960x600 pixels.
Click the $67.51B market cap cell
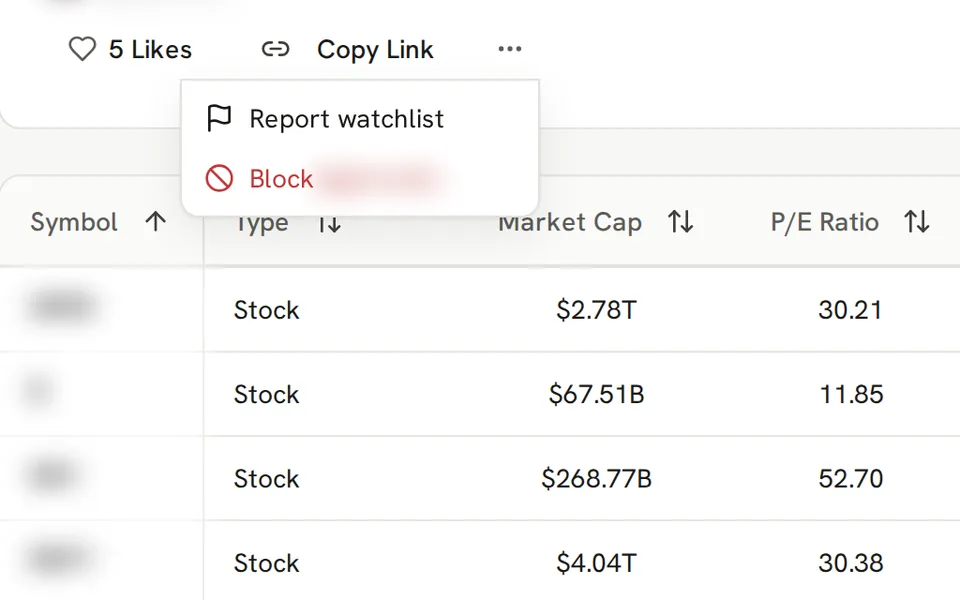pos(596,394)
